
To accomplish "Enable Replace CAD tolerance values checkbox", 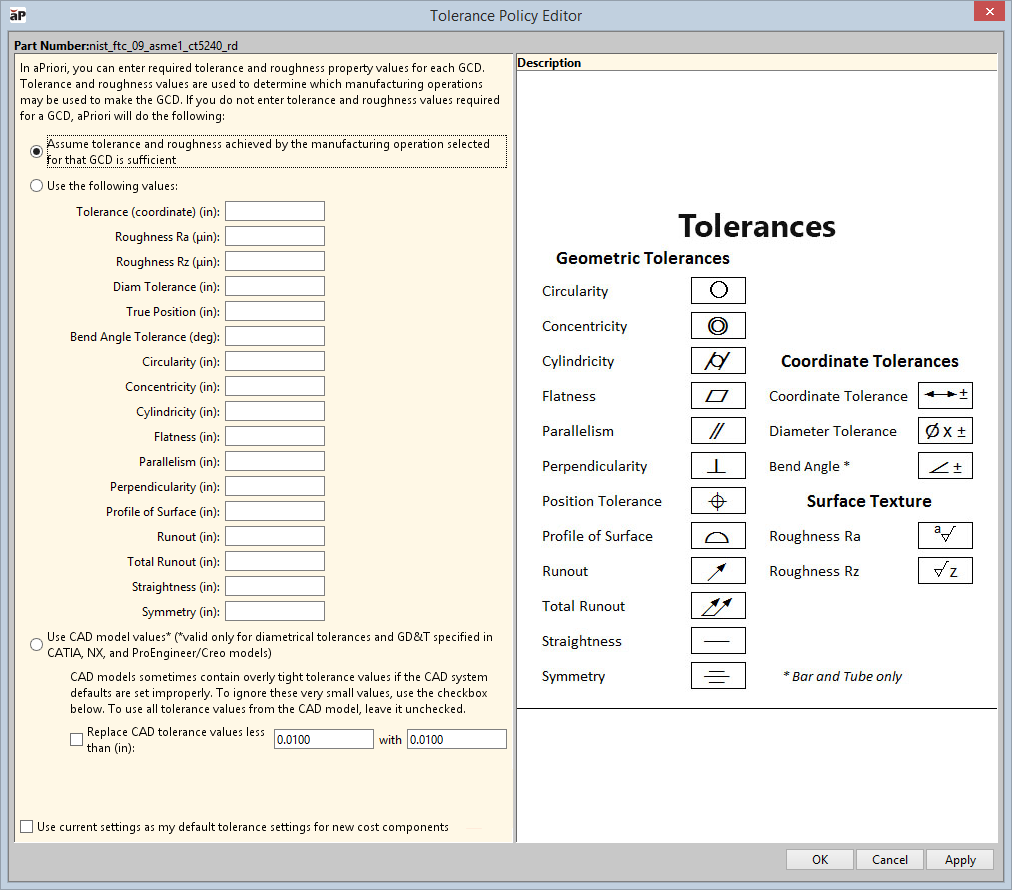I will [76, 740].
